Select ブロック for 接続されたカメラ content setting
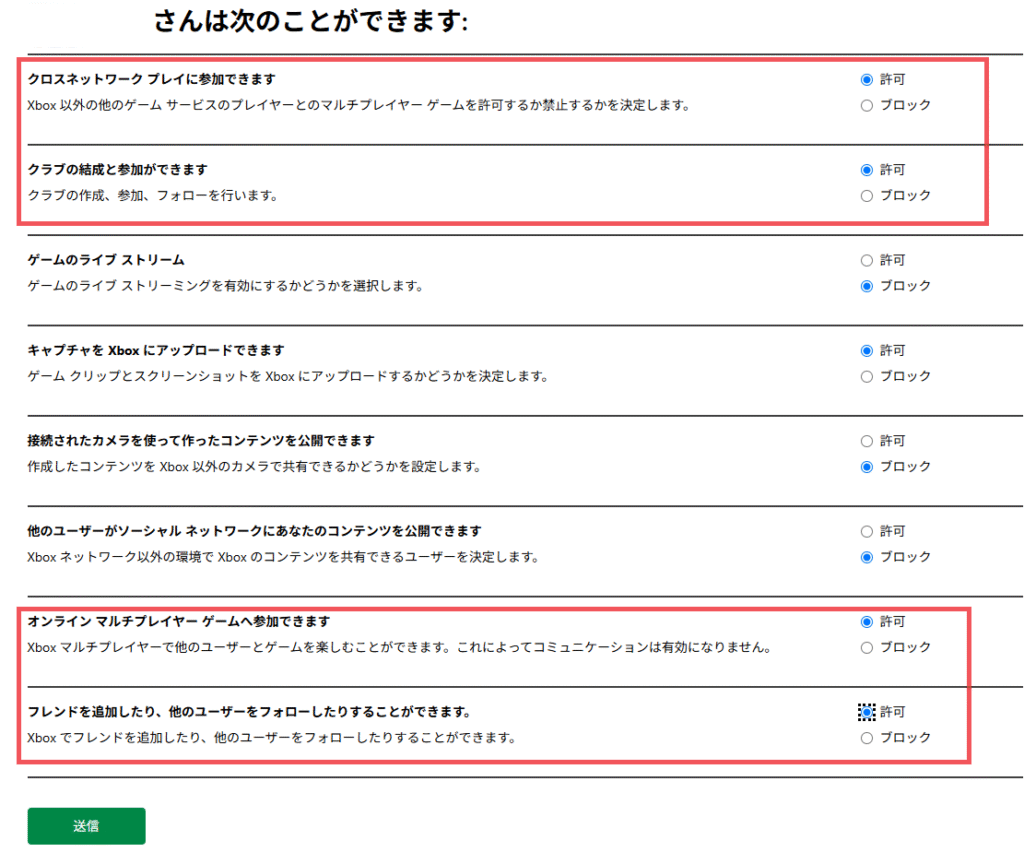Viewport: 1024px width, 852px height. pos(867,467)
